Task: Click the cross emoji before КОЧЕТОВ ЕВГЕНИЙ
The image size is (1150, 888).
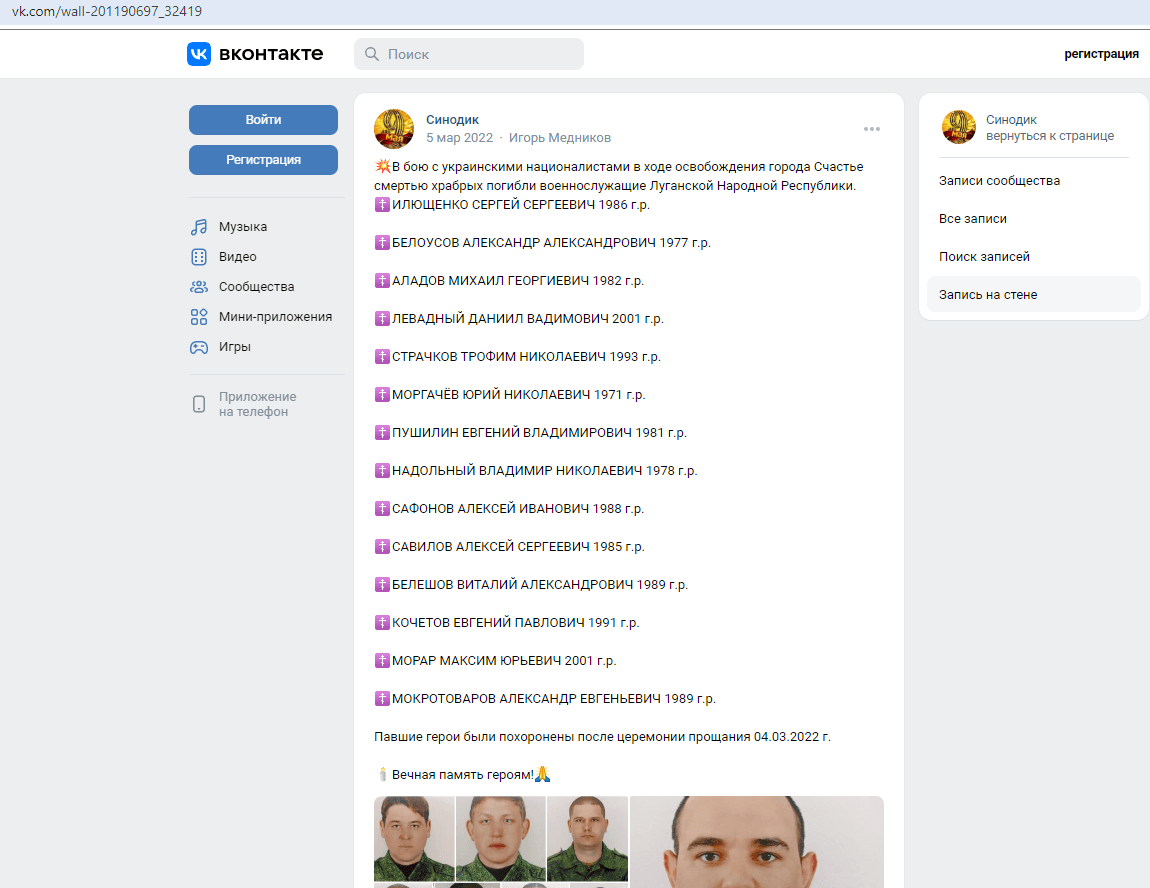Action: pos(382,623)
